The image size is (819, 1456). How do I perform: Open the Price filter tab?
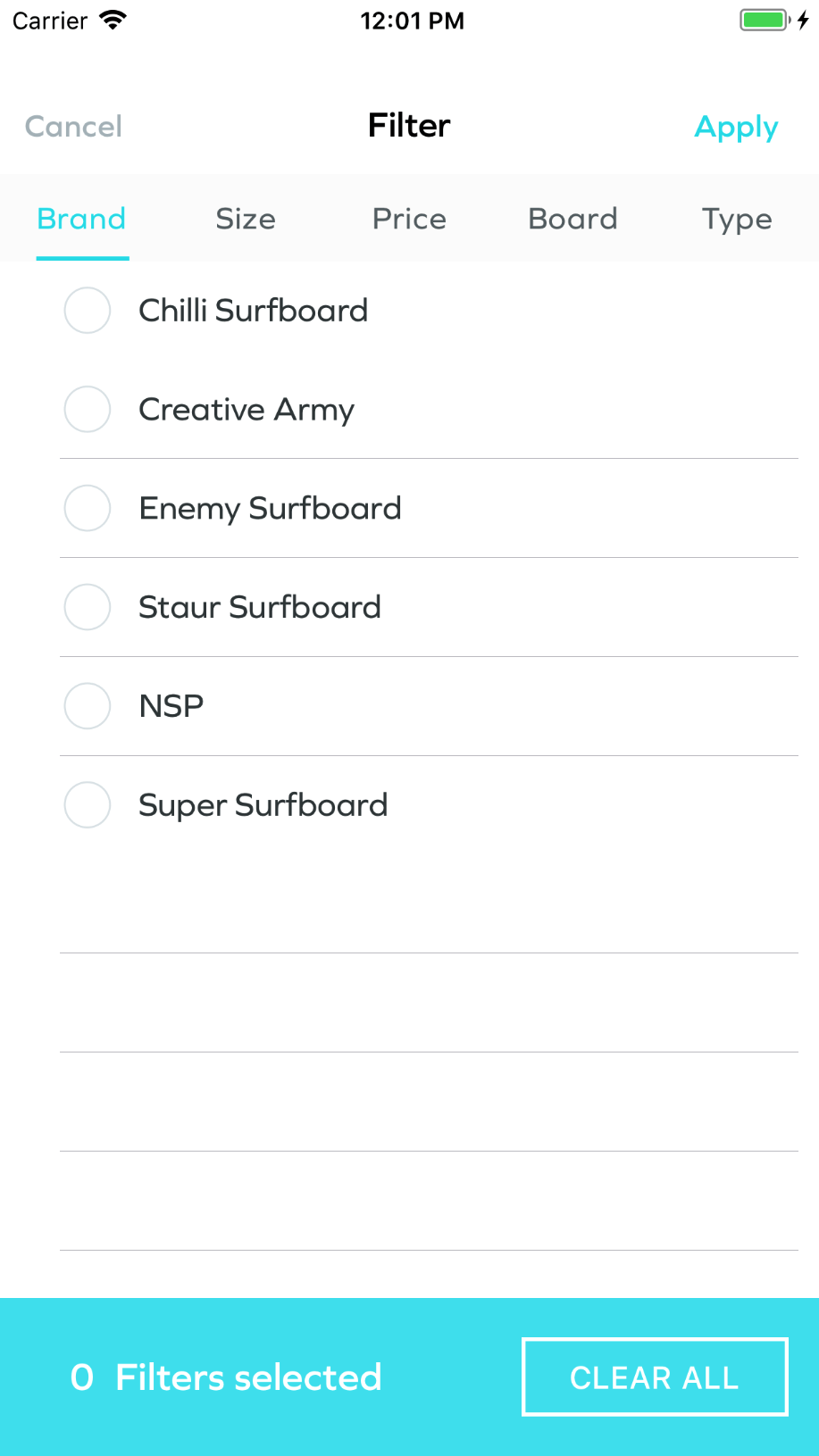click(409, 219)
